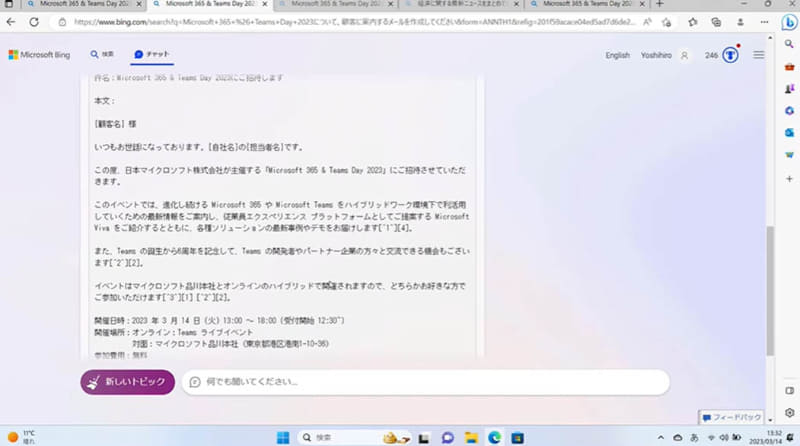Click the フィードバック feedback button

click(x=731, y=417)
